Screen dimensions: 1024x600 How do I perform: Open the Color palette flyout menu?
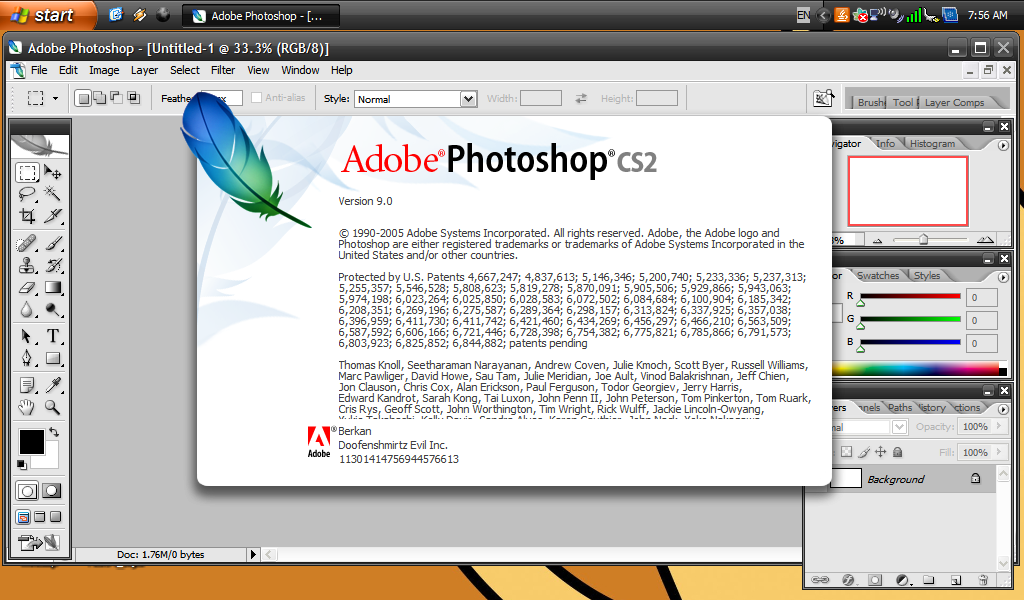tap(1003, 277)
